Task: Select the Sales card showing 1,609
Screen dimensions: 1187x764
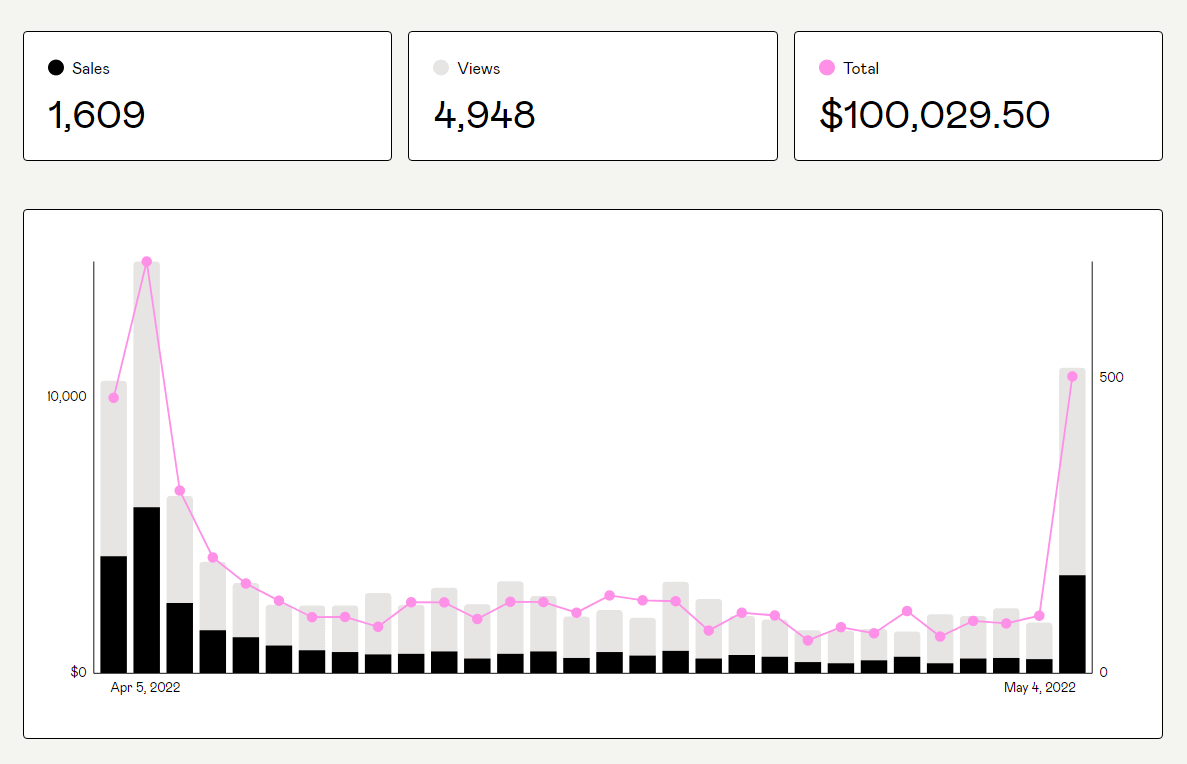Action: tap(207, 96)
